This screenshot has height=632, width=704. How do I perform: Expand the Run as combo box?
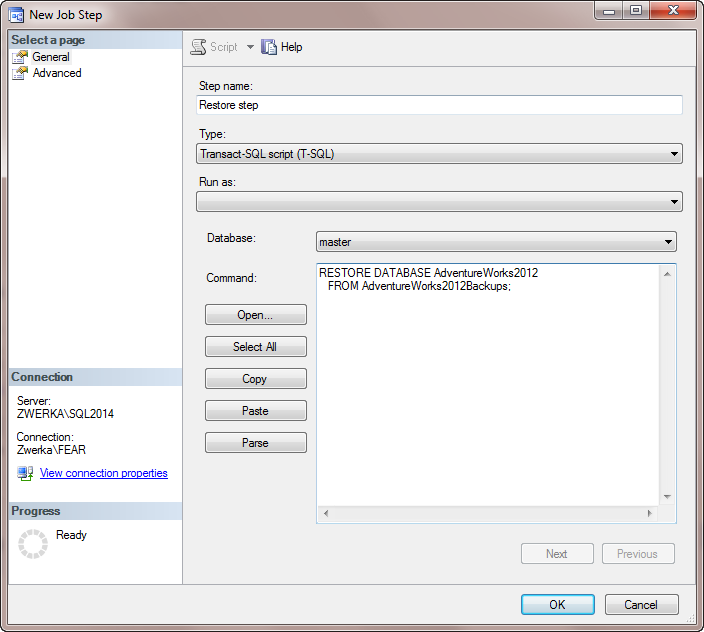[439, 202]
